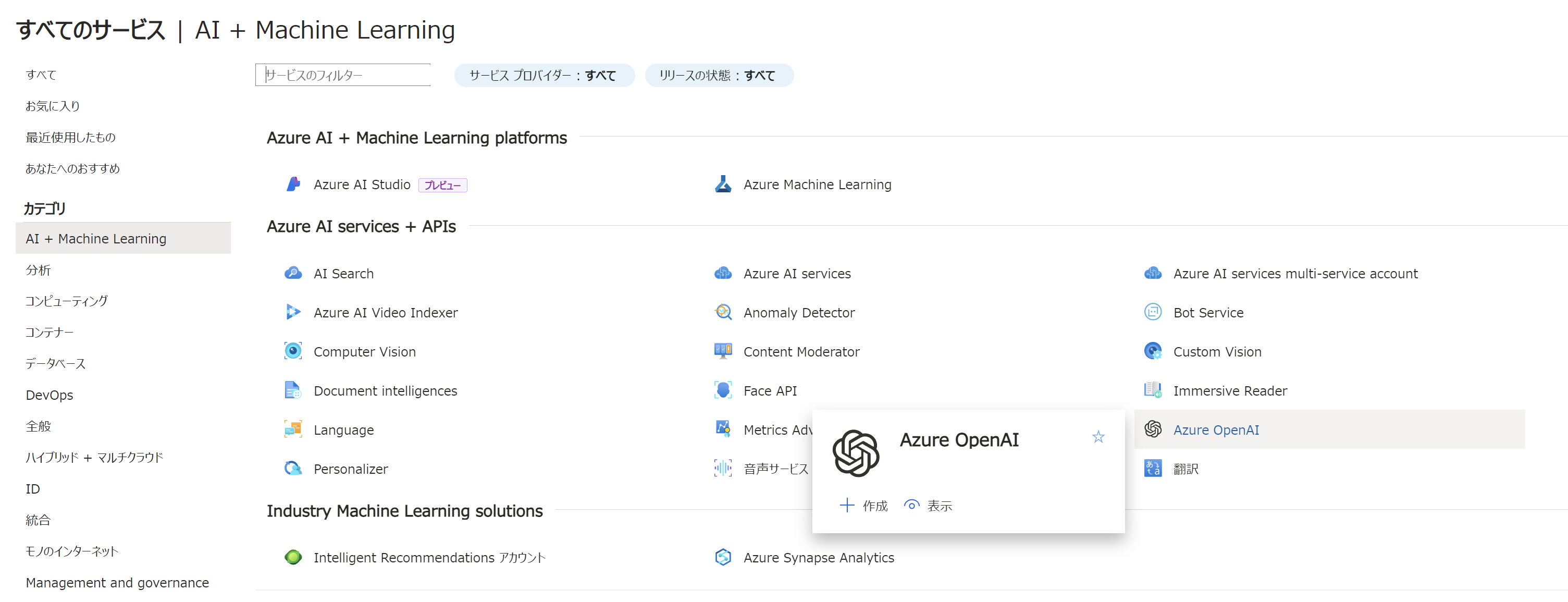The width and height of the screenshot is (1568, 602).
Task: Select the データベース category
Action: point(55,363)
